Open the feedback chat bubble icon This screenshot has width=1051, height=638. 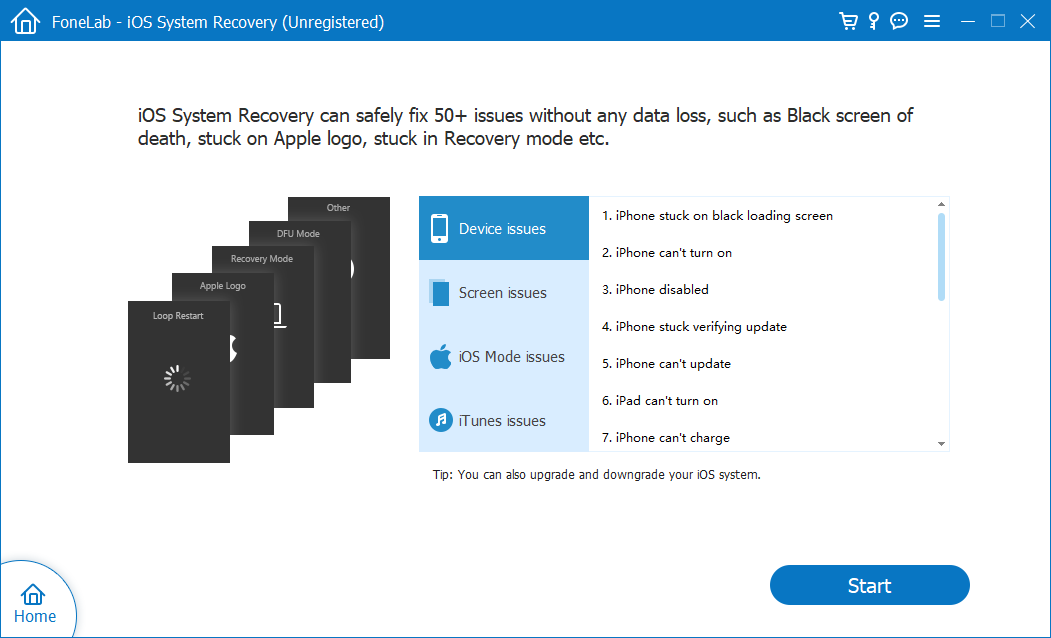pyautogui.click(x=899, y=21)
